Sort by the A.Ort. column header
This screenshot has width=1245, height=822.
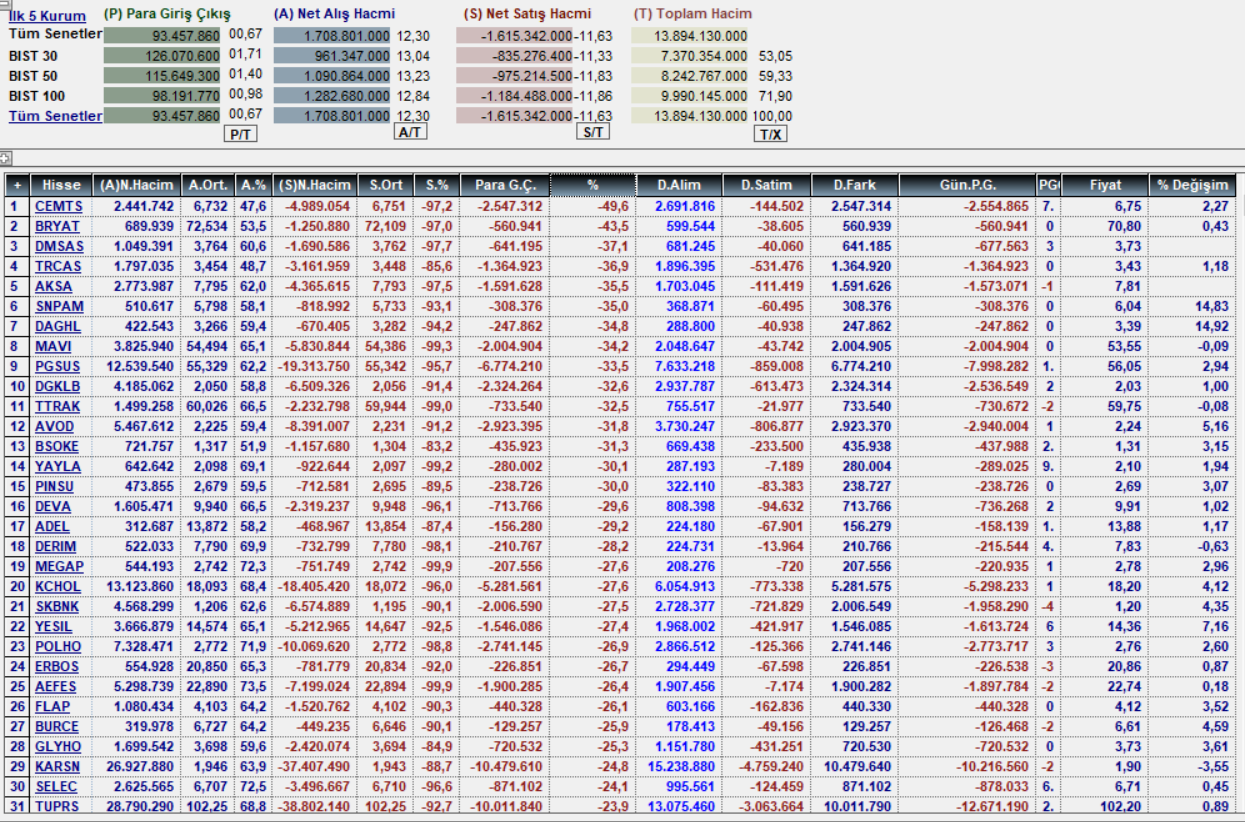coord(208,185)
